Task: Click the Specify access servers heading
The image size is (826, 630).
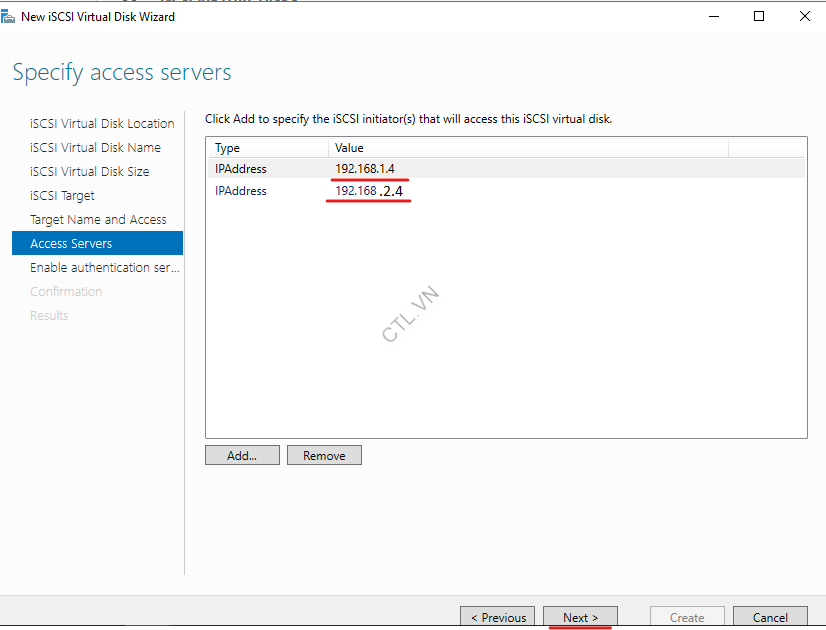Action: click(122, 72)
